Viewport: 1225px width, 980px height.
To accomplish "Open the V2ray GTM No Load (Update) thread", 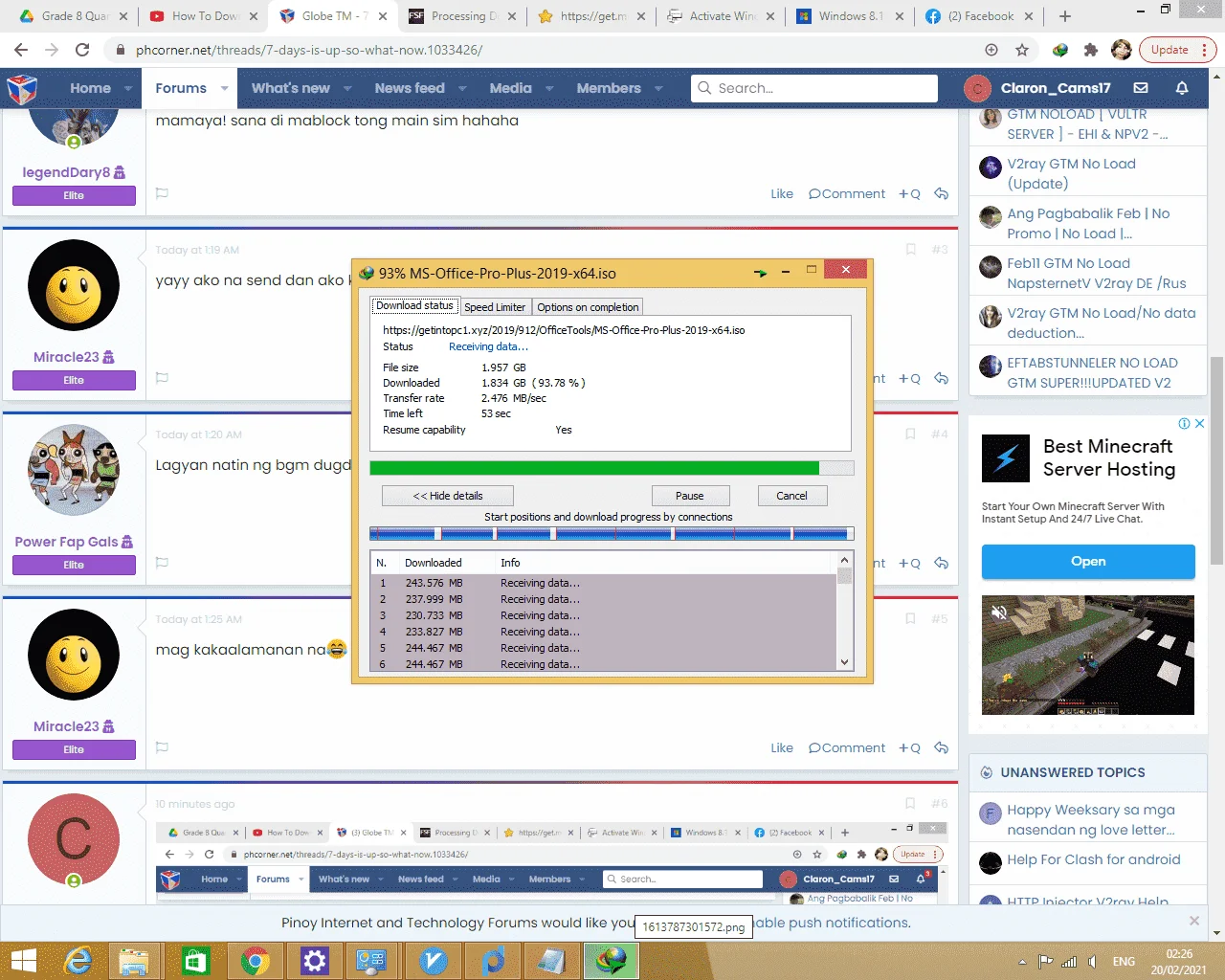I will [1071, 173].
